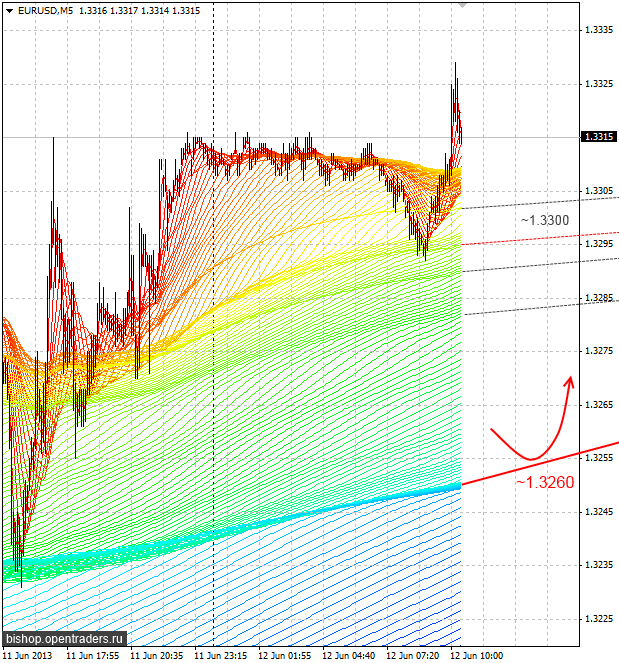
Task: Click the OHLC values 1.3316 1.3317 1.3314 1.3315
Action: tap(140, 11)
